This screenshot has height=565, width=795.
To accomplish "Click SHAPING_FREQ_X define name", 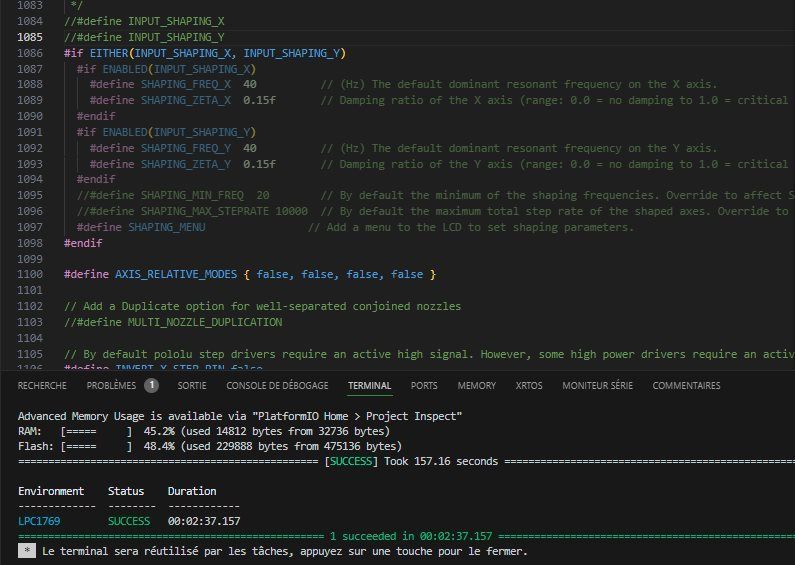I will (186, 84).
